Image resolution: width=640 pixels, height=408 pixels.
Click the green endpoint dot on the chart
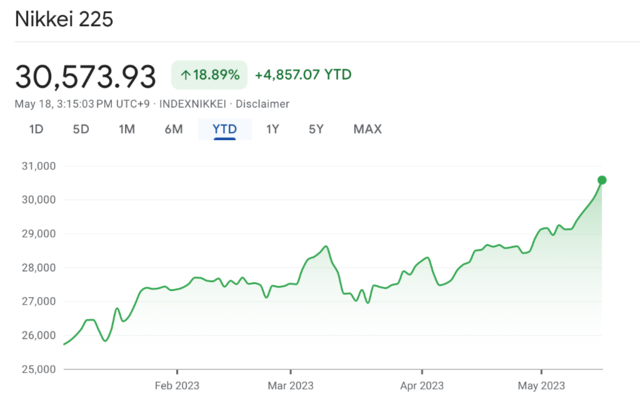(602, 180)
